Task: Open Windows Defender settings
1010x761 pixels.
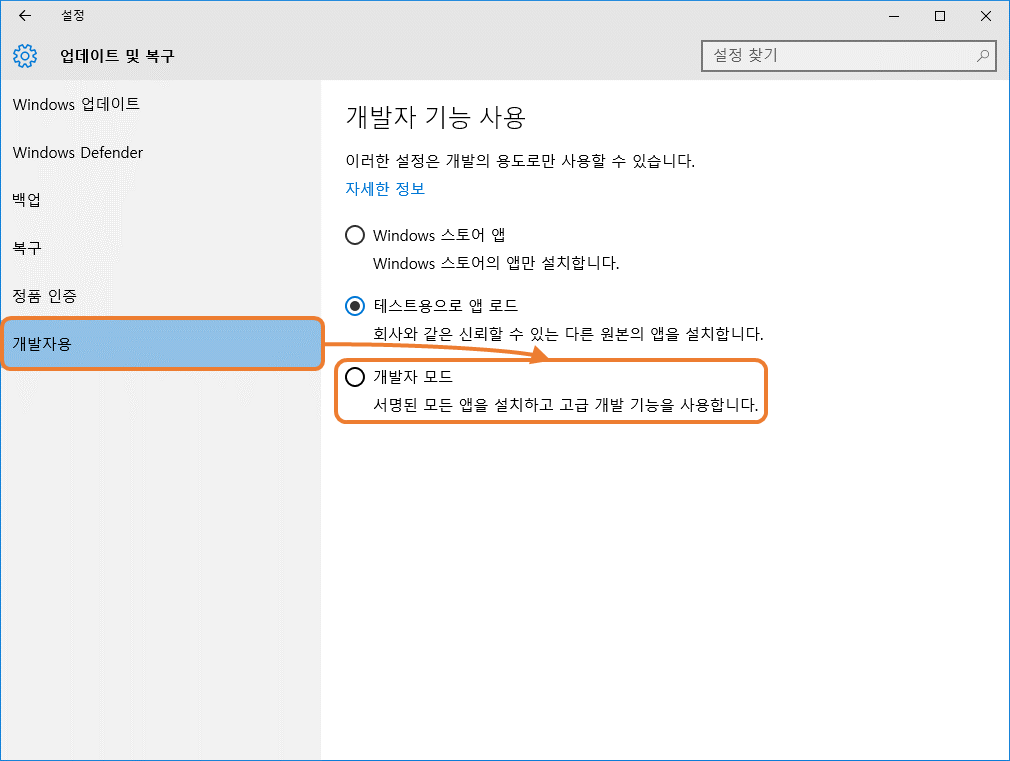Action: [77, 152]
